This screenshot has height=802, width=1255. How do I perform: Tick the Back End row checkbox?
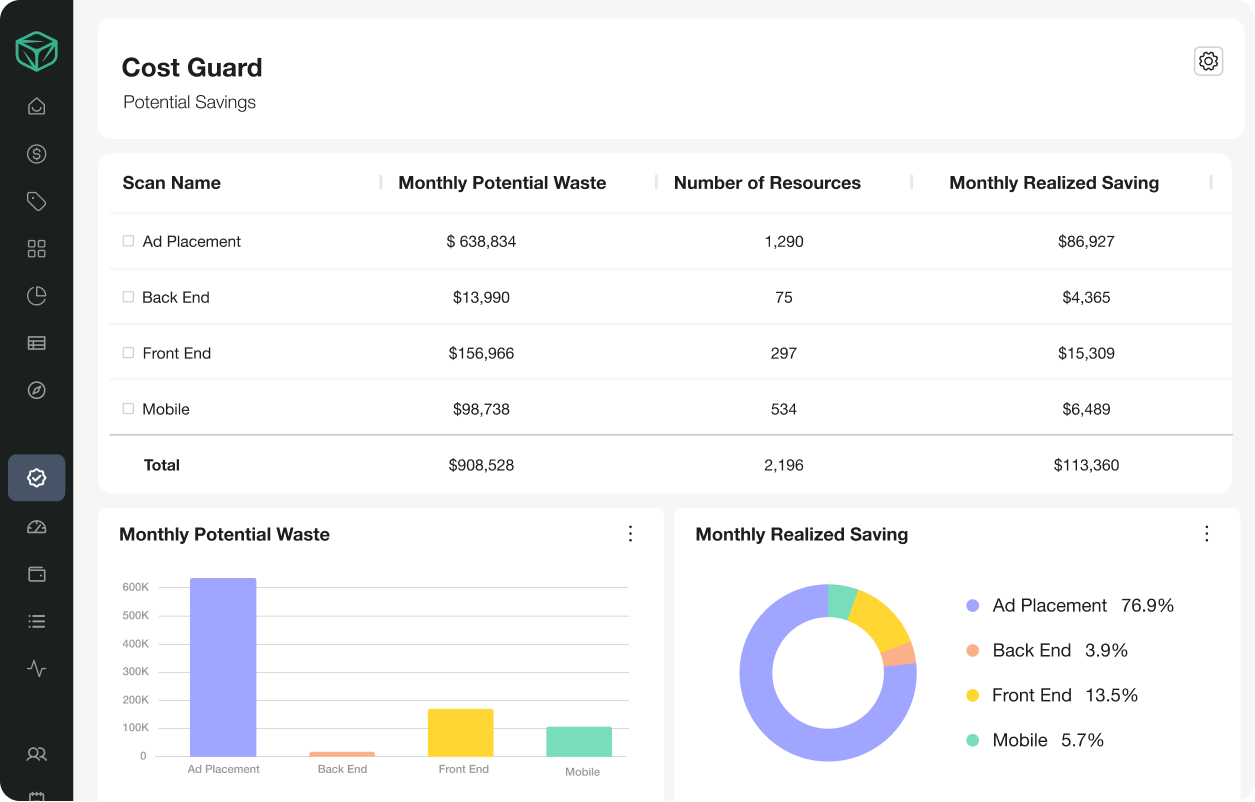pos(128,297)
